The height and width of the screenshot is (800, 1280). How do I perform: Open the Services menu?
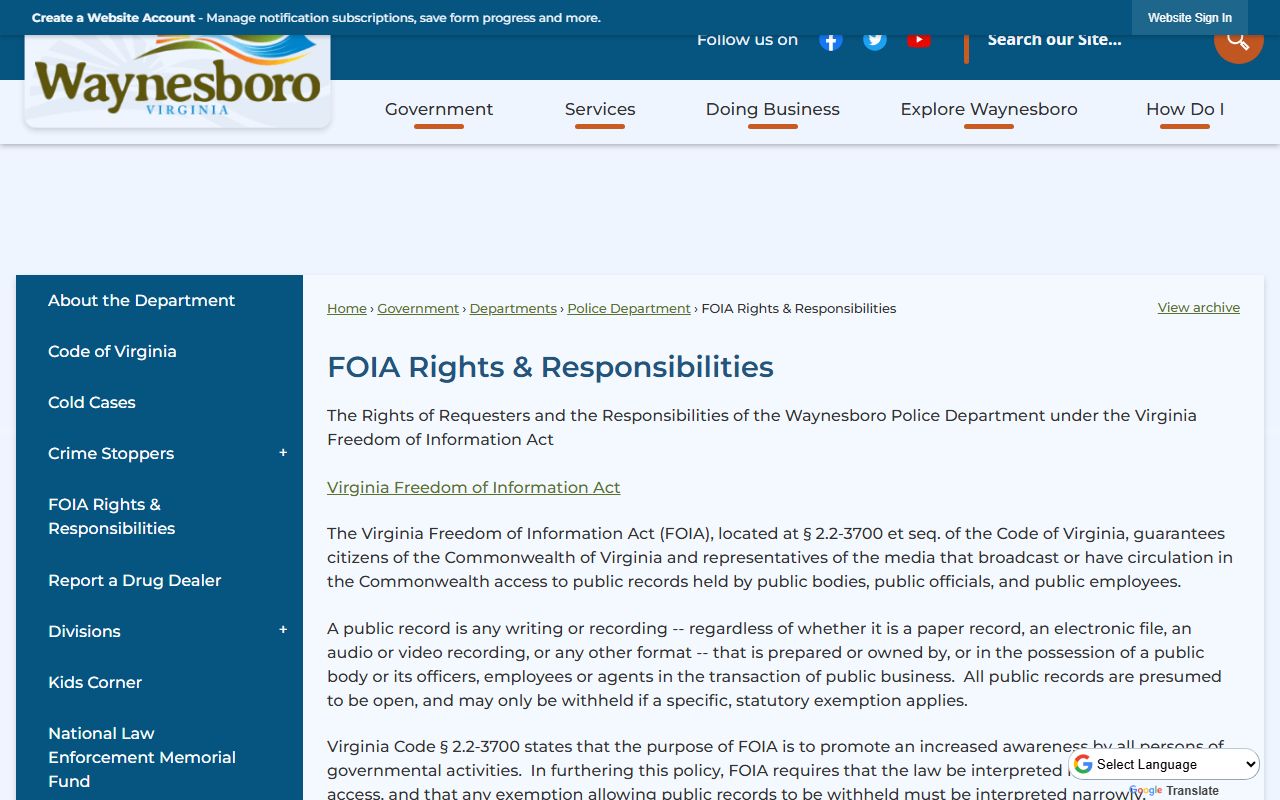(600, 109)
